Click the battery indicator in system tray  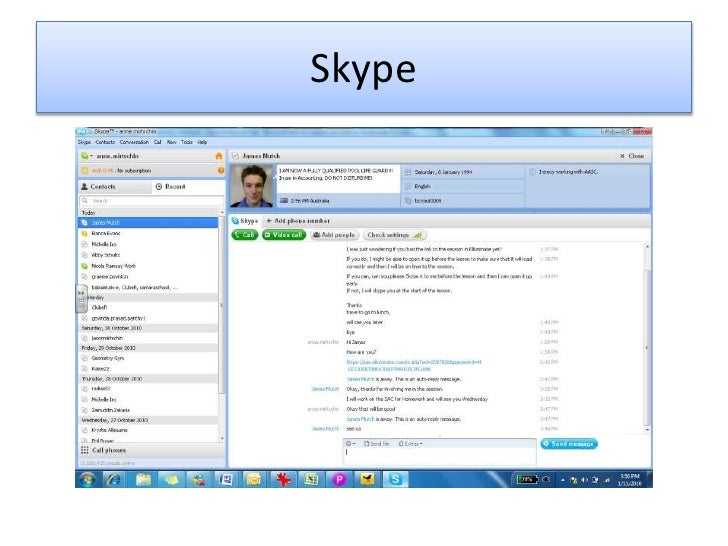(527, 479)
